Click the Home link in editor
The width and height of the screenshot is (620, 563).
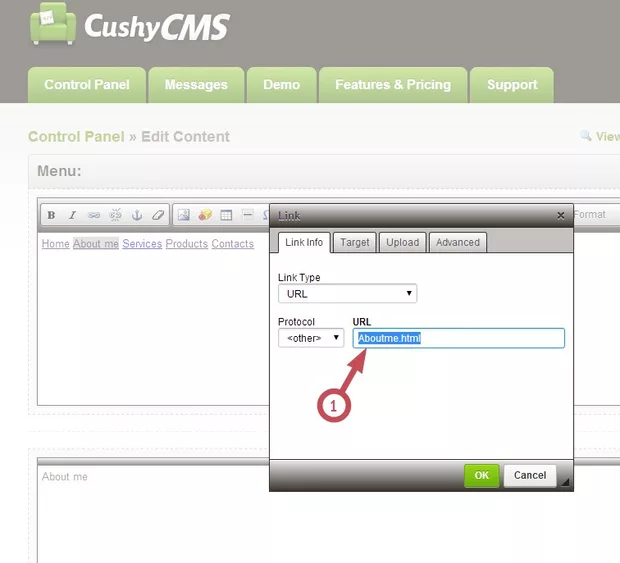[x=56, y=244]
